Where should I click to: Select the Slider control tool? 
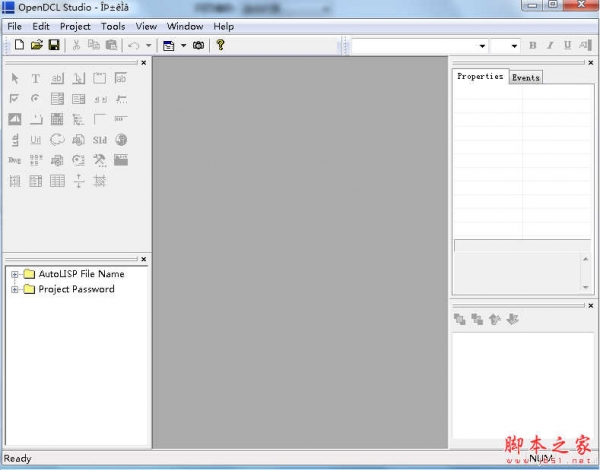pos(121,99)
